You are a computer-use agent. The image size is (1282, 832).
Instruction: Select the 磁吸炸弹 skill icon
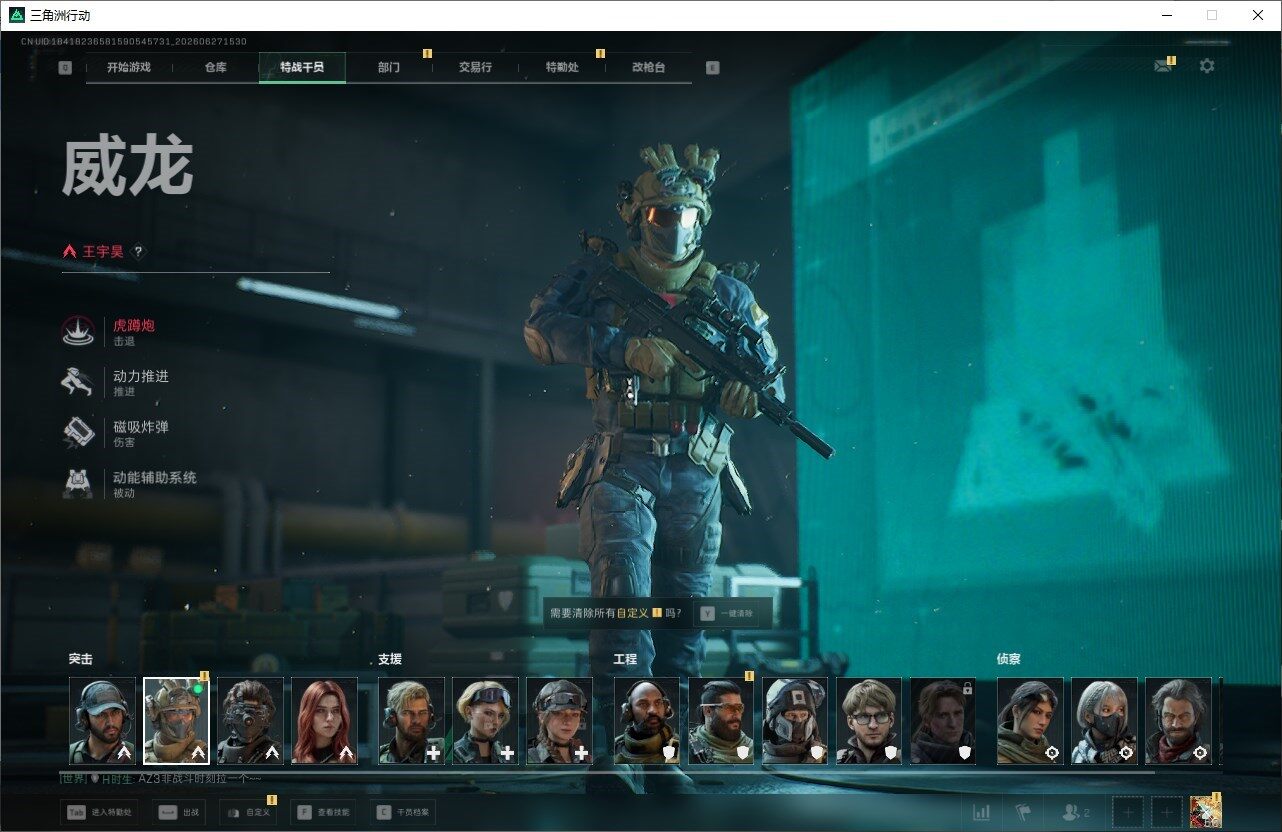tap(78, 432)
